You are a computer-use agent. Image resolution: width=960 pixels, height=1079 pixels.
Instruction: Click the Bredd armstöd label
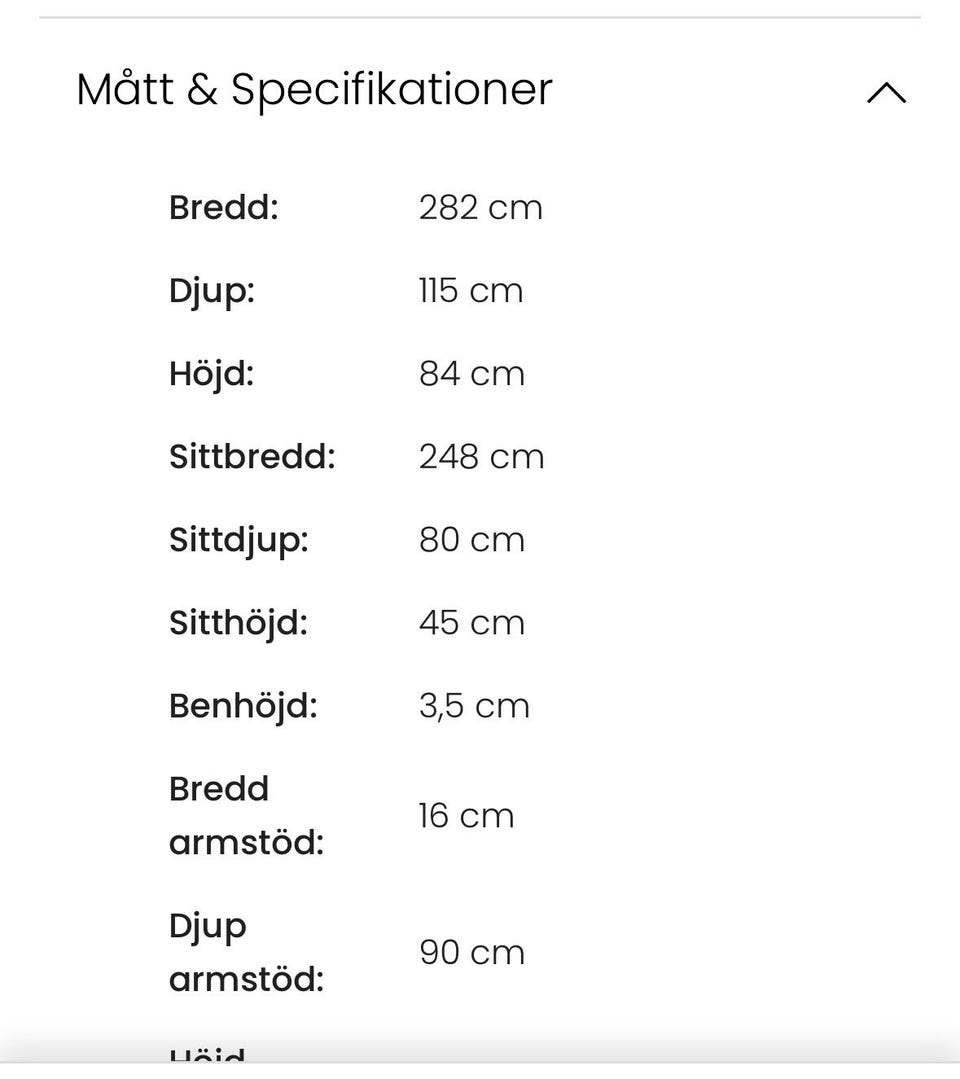[246, 815]
